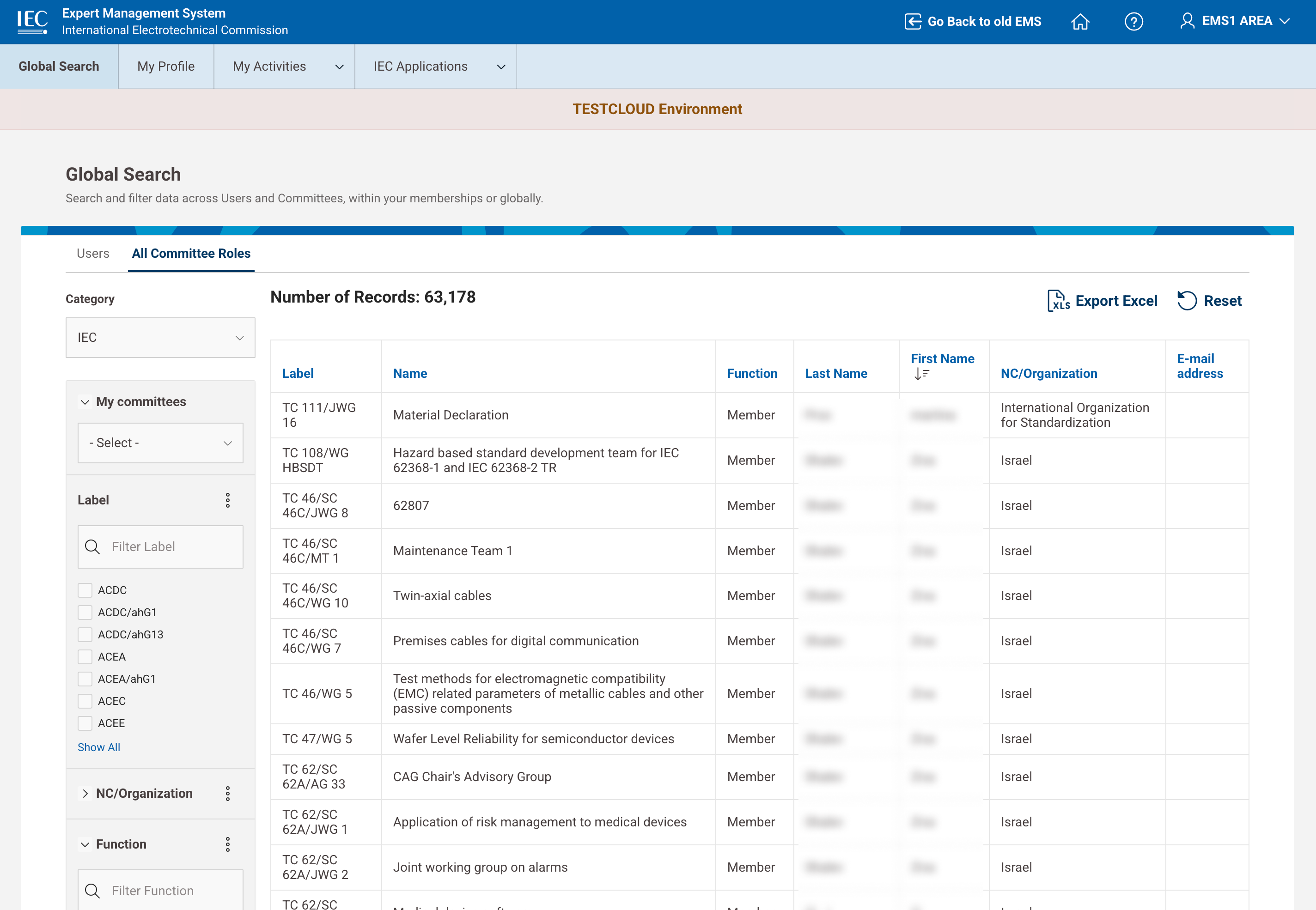1316x910 pixels.
Task: Click the Export Excel icon
Action: point(1058,300)
